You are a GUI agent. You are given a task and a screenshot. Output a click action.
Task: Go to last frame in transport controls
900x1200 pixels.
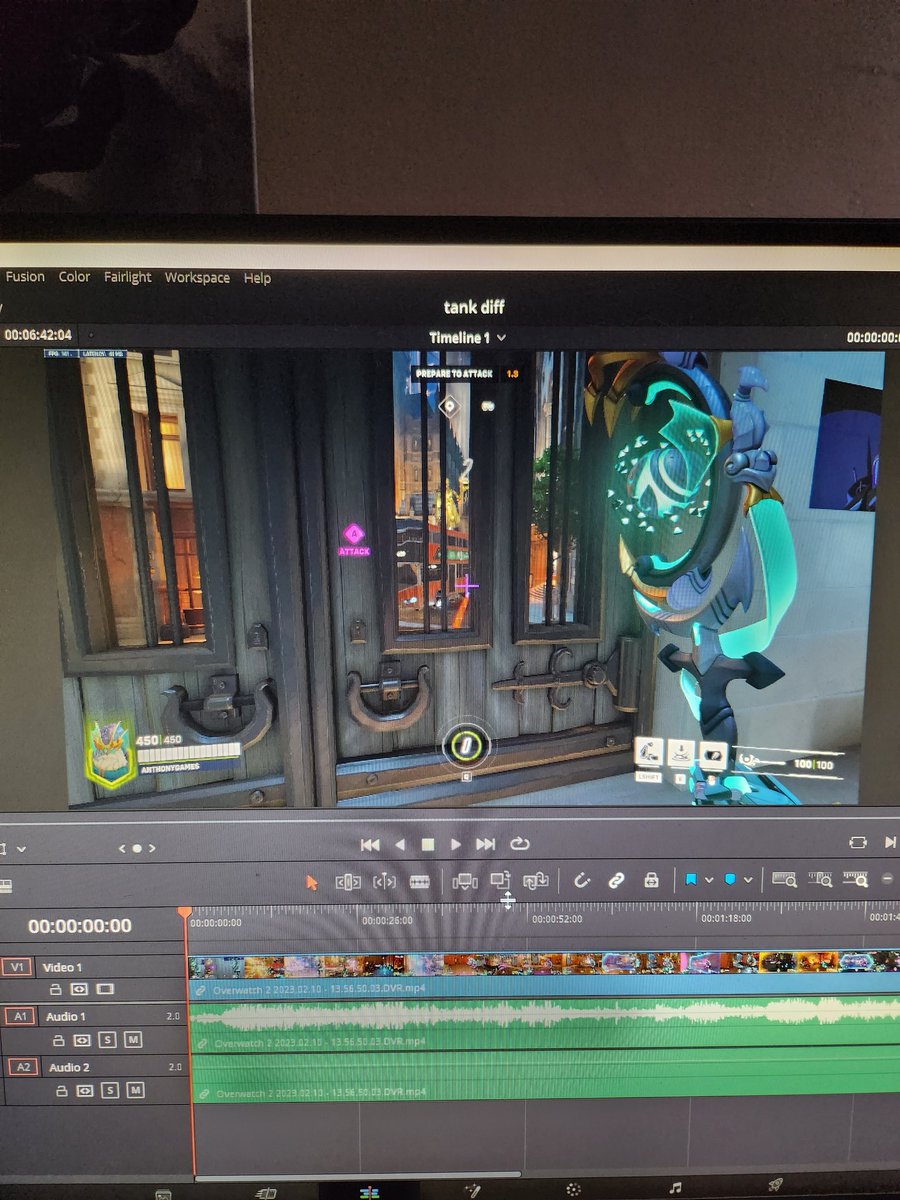[x=486, y=845]
